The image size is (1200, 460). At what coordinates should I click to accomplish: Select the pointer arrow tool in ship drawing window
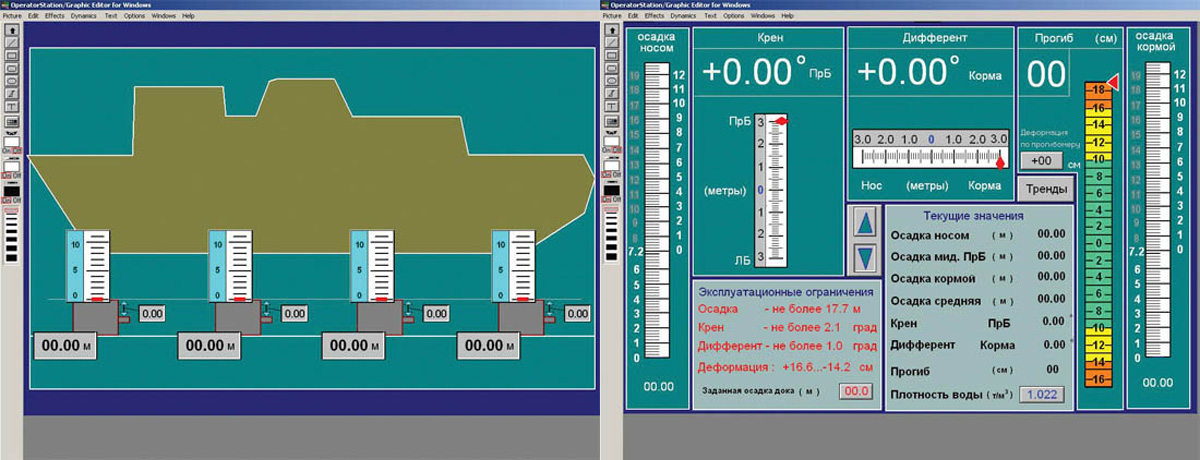tap(11, 30)
